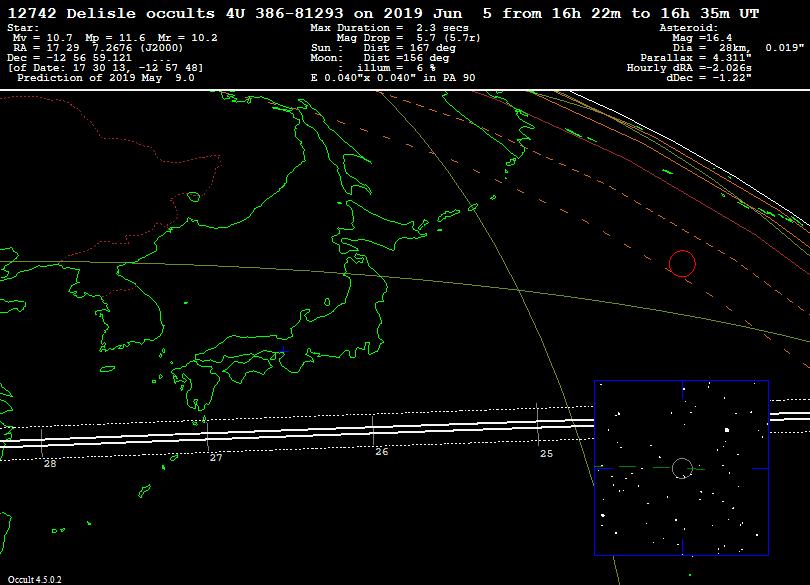Click the path time label '28'
This screenshot has height=585, width=810.
(x=50, y=464)
